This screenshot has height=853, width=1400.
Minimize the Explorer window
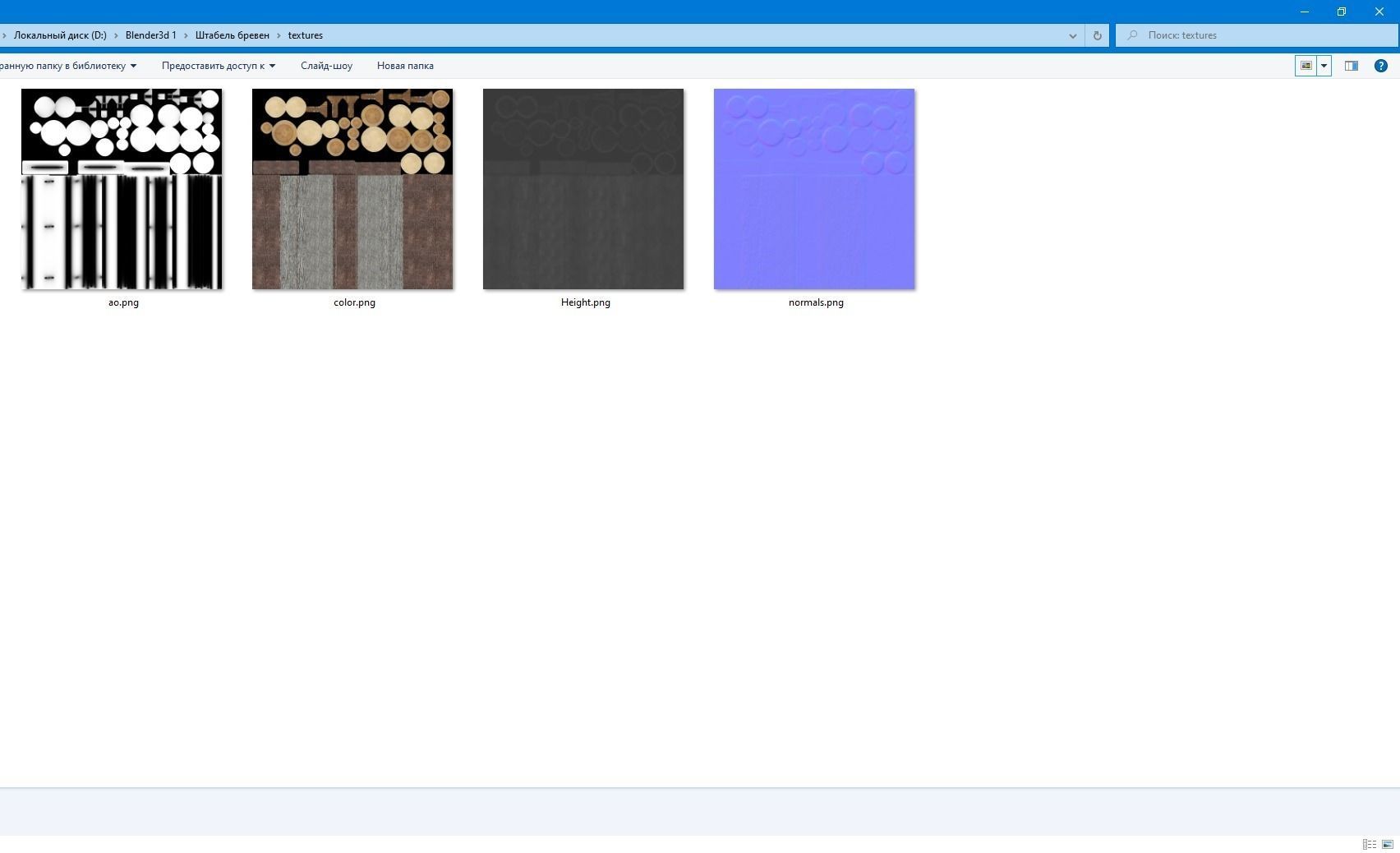[1305, 12]
